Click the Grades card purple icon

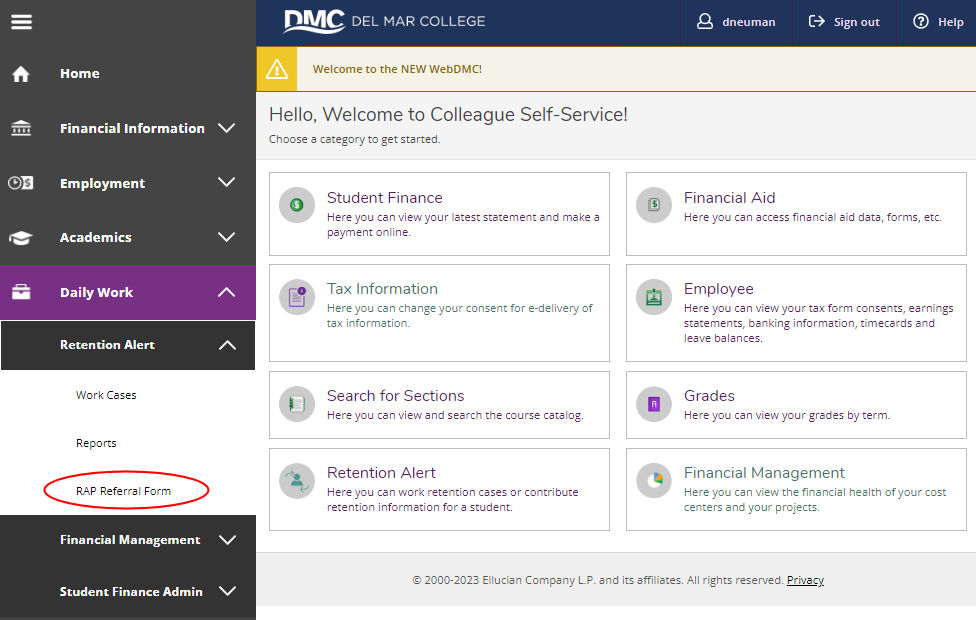tap(654, 404)
